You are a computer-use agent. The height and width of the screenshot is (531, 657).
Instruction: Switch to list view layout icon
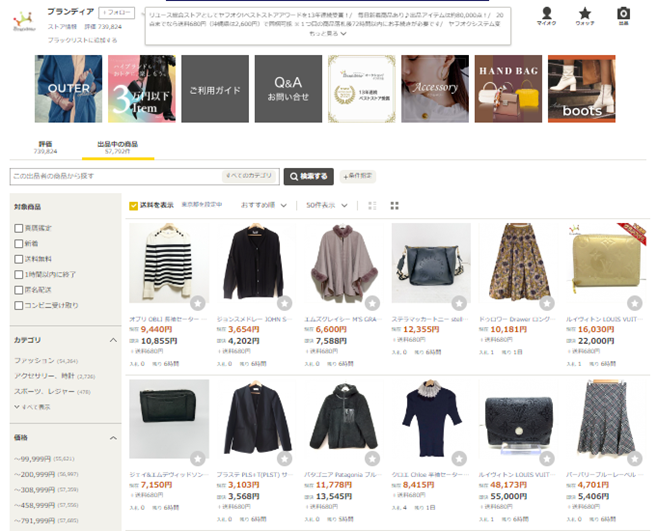click(372, 205)
